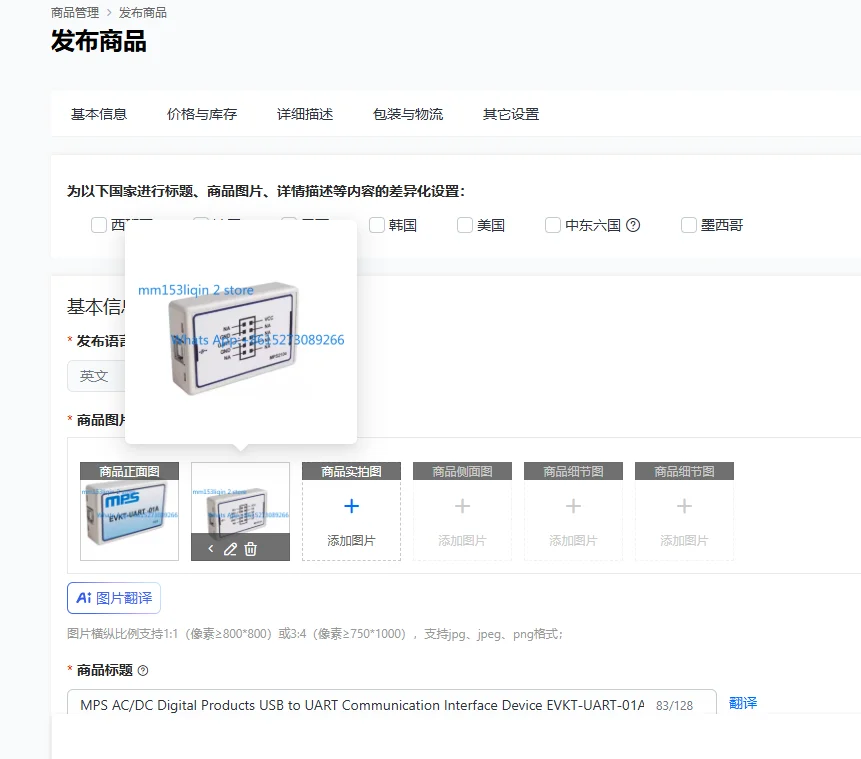The image size is (861, 759).
Task: Click 翻译 link next to product title
Action: pyautogui.click(x=743, y=703)
